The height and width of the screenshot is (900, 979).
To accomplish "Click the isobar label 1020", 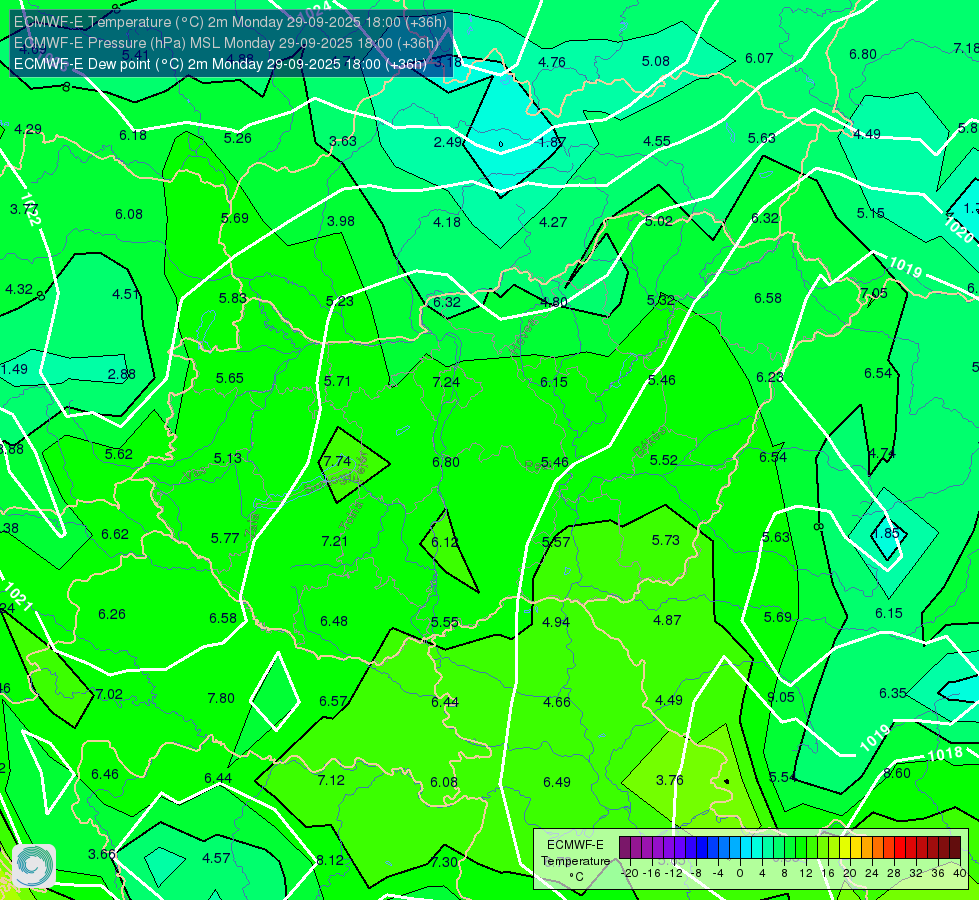I will coord(958,229).
